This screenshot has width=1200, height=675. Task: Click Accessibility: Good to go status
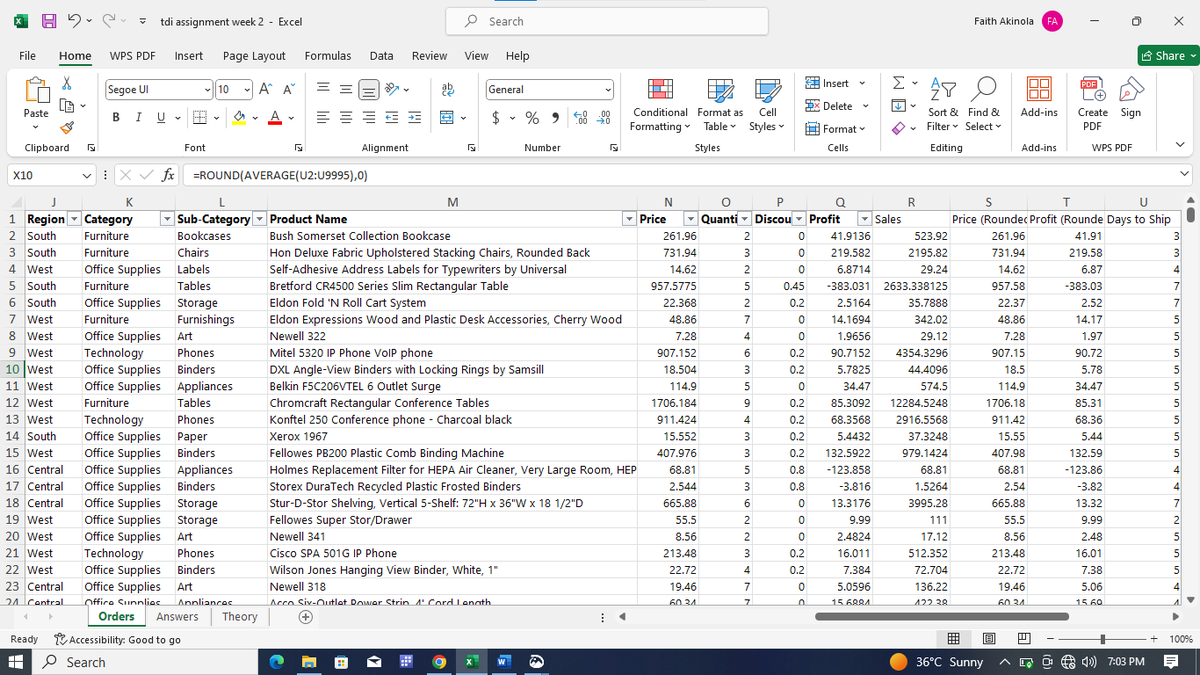click(x=117, y=640)
